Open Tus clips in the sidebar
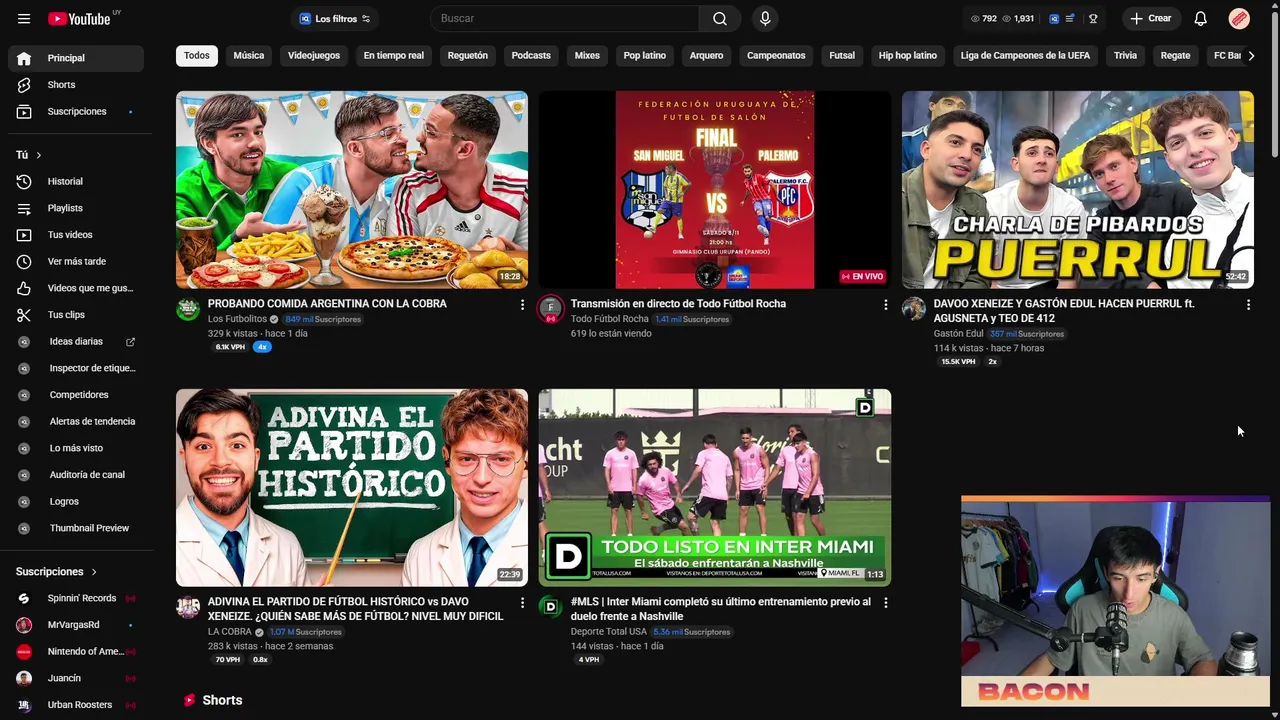The height and width of the screenshot is (720, 1280). coord(76,315)
